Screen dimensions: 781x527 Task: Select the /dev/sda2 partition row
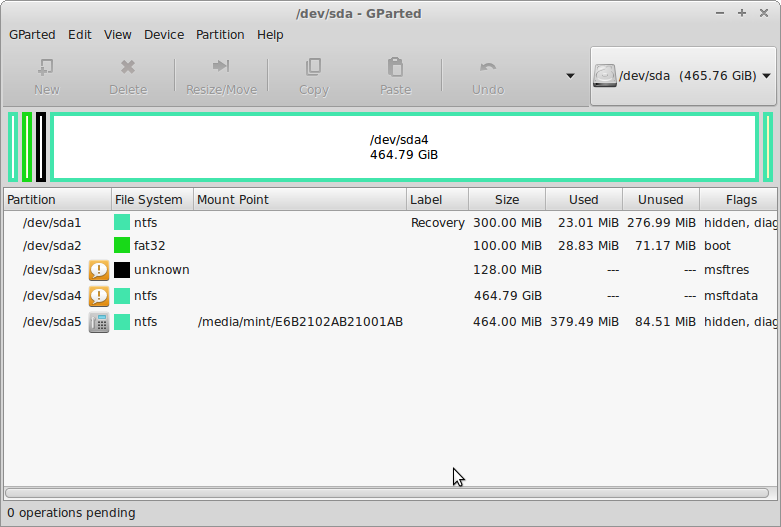[390, 246]
